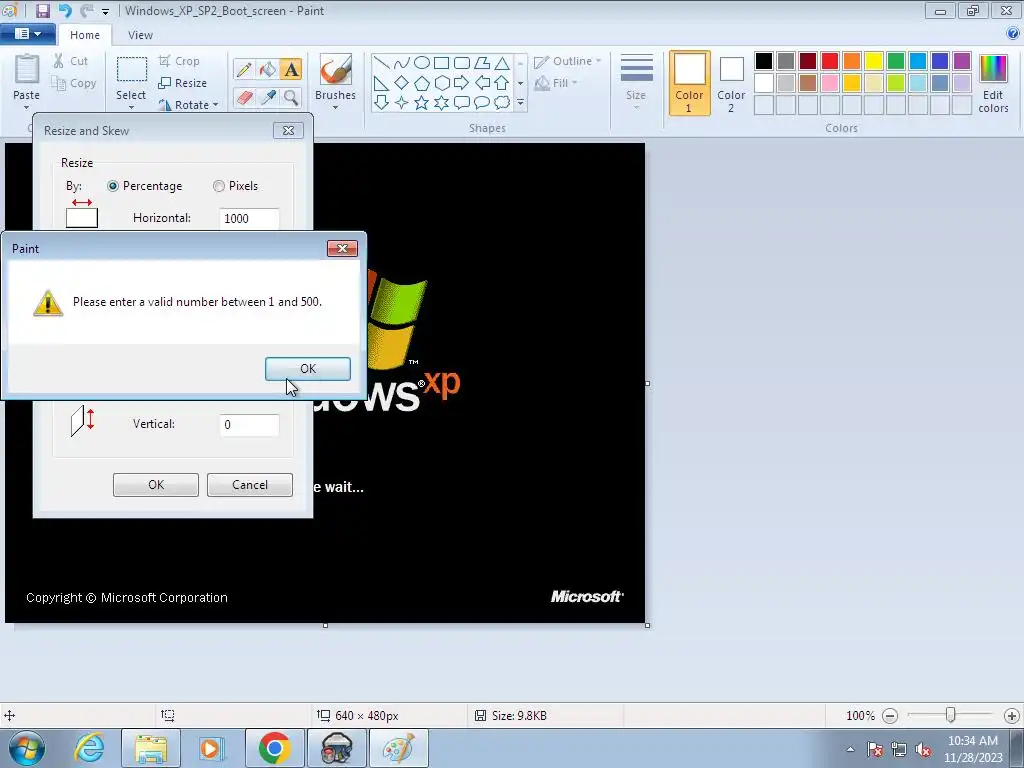Click the Vertical skew input field

(249, 424)
